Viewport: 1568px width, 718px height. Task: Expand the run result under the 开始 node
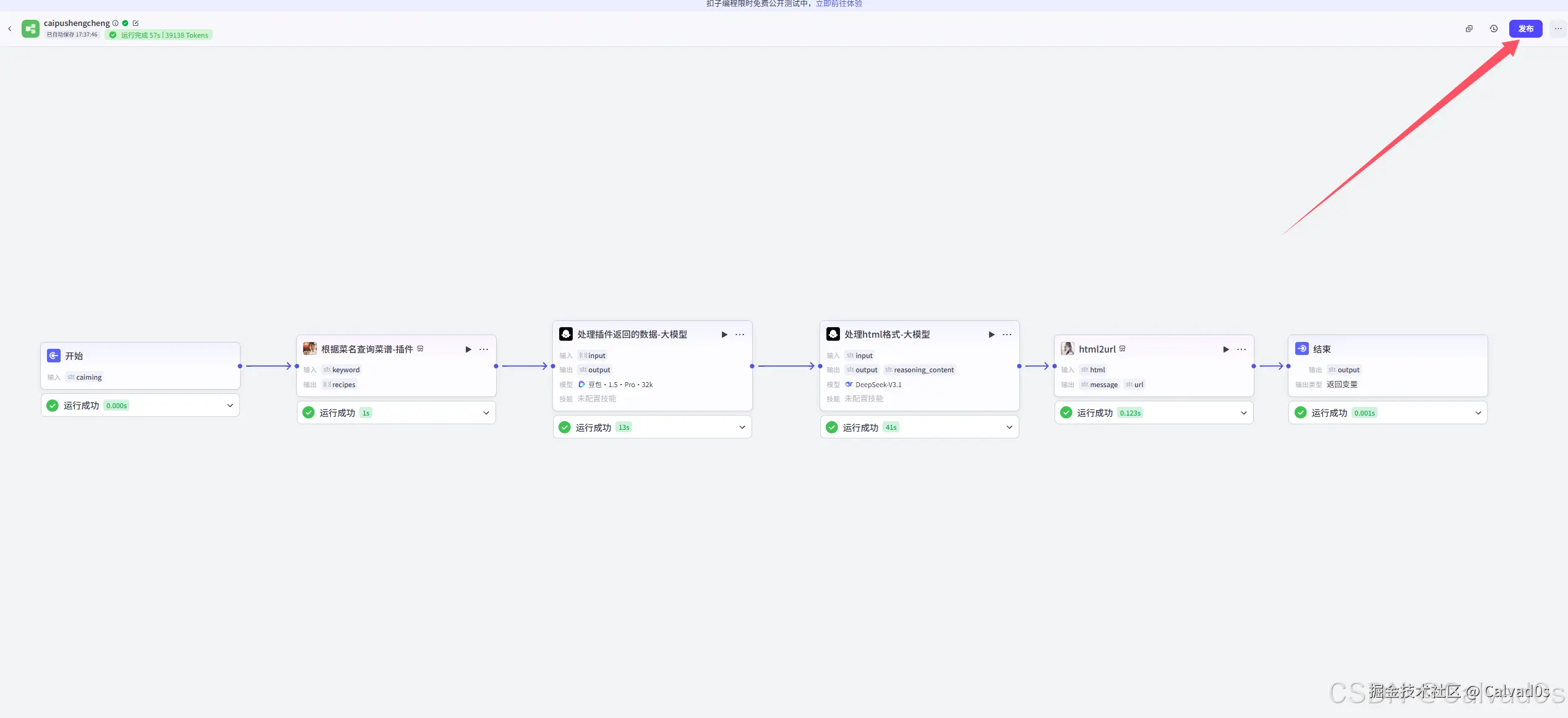click(230, 406)
